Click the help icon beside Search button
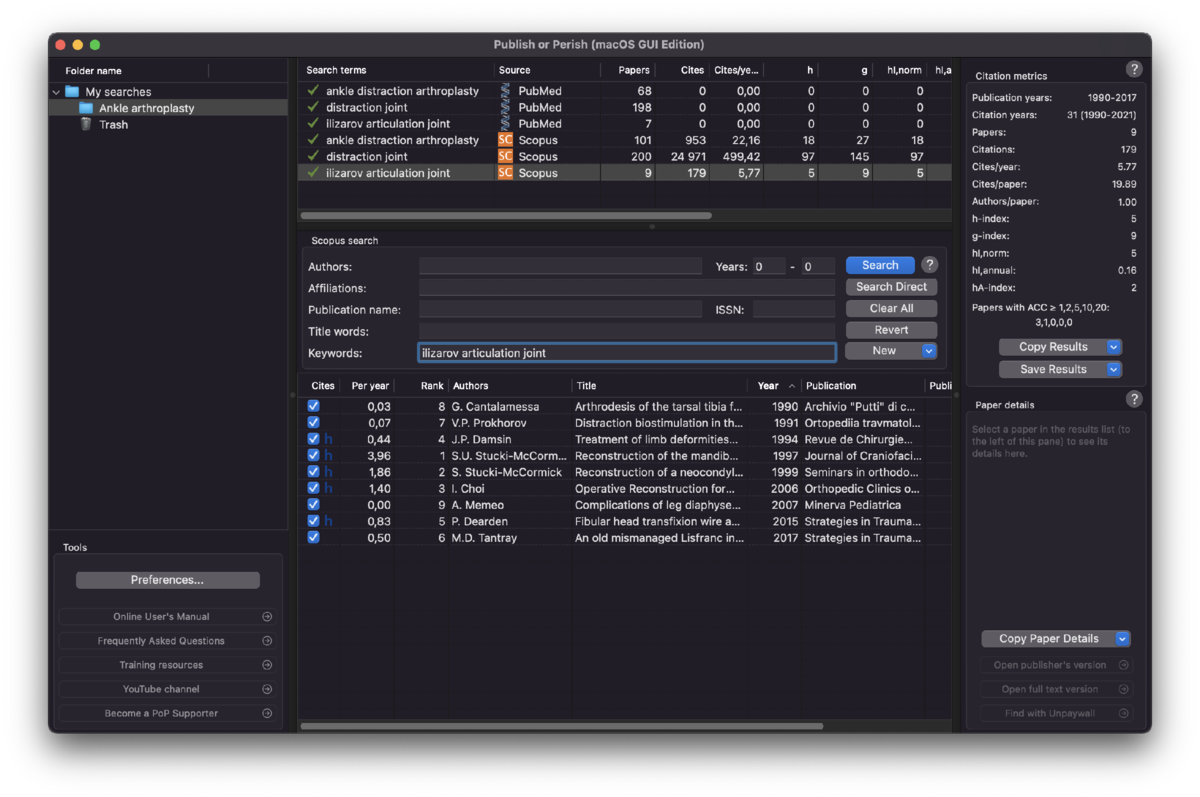Image resolution: width=1200 pixels, height=797 pixels. [929, 265]
